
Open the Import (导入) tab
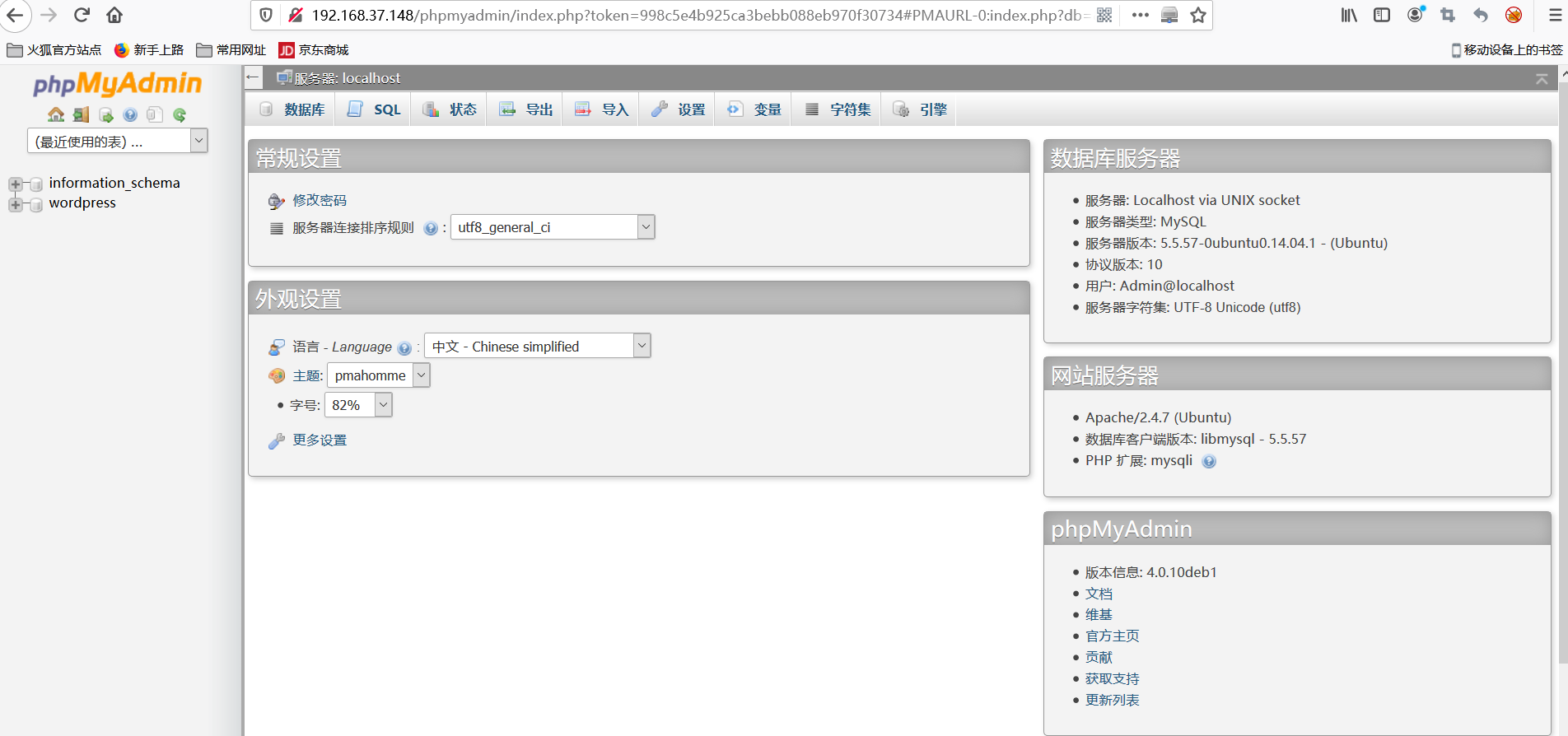601,109
